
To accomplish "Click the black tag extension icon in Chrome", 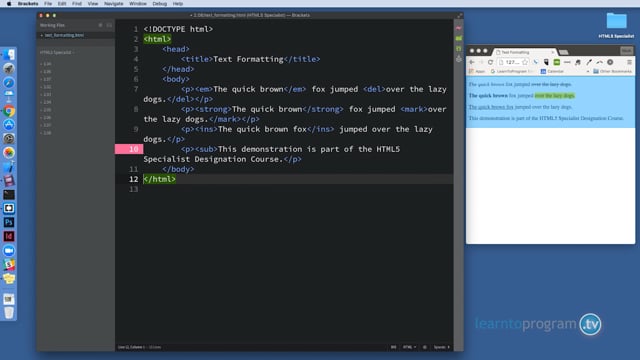I will 546,62.
